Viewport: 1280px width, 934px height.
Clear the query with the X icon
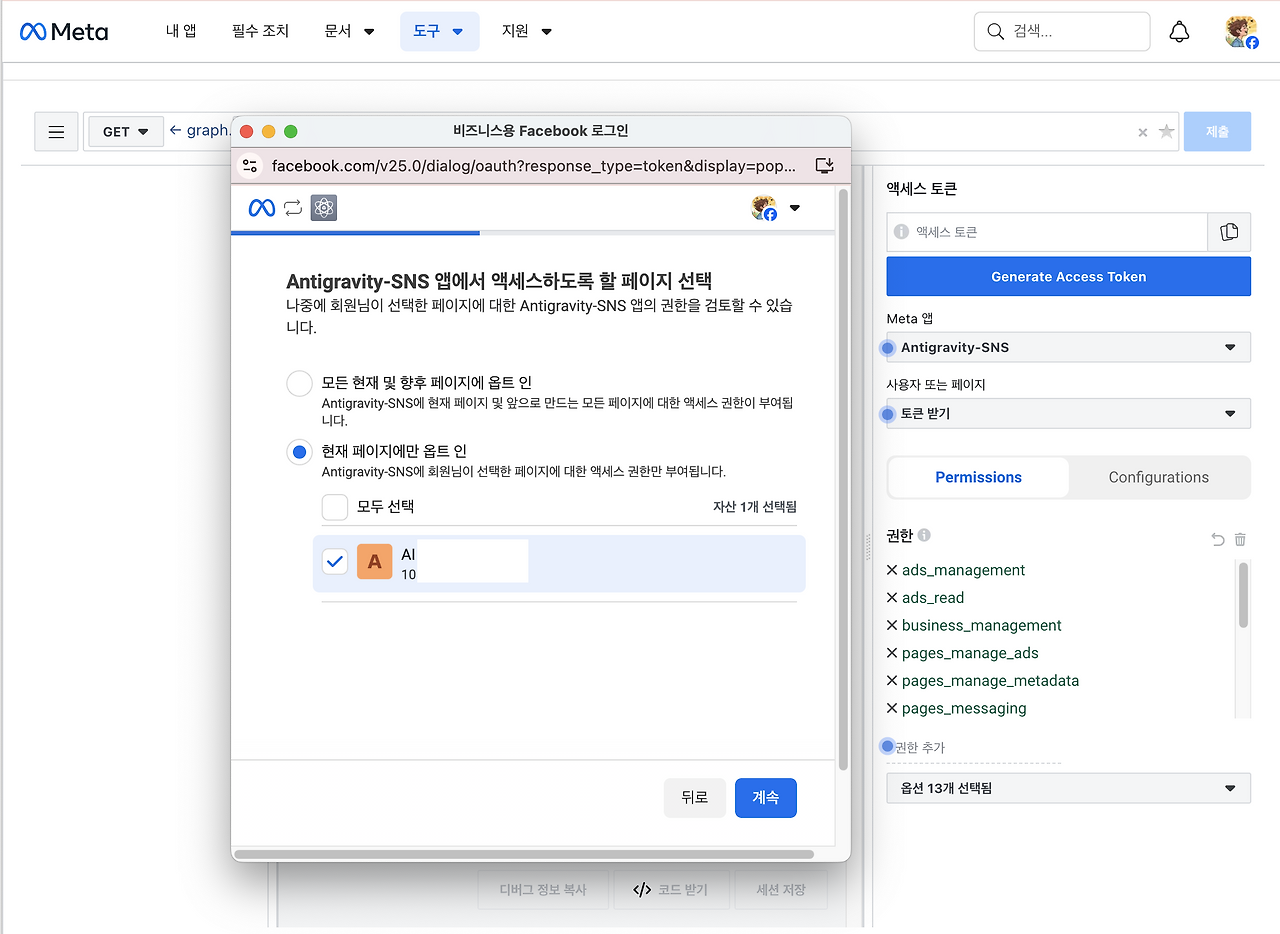1143,132
